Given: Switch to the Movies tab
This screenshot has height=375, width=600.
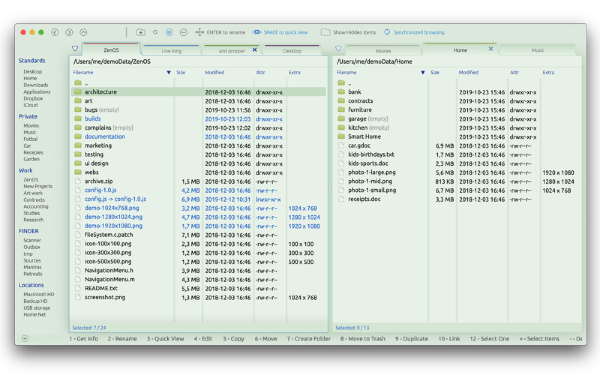Looking at the screenshot, I should [383, 51].
